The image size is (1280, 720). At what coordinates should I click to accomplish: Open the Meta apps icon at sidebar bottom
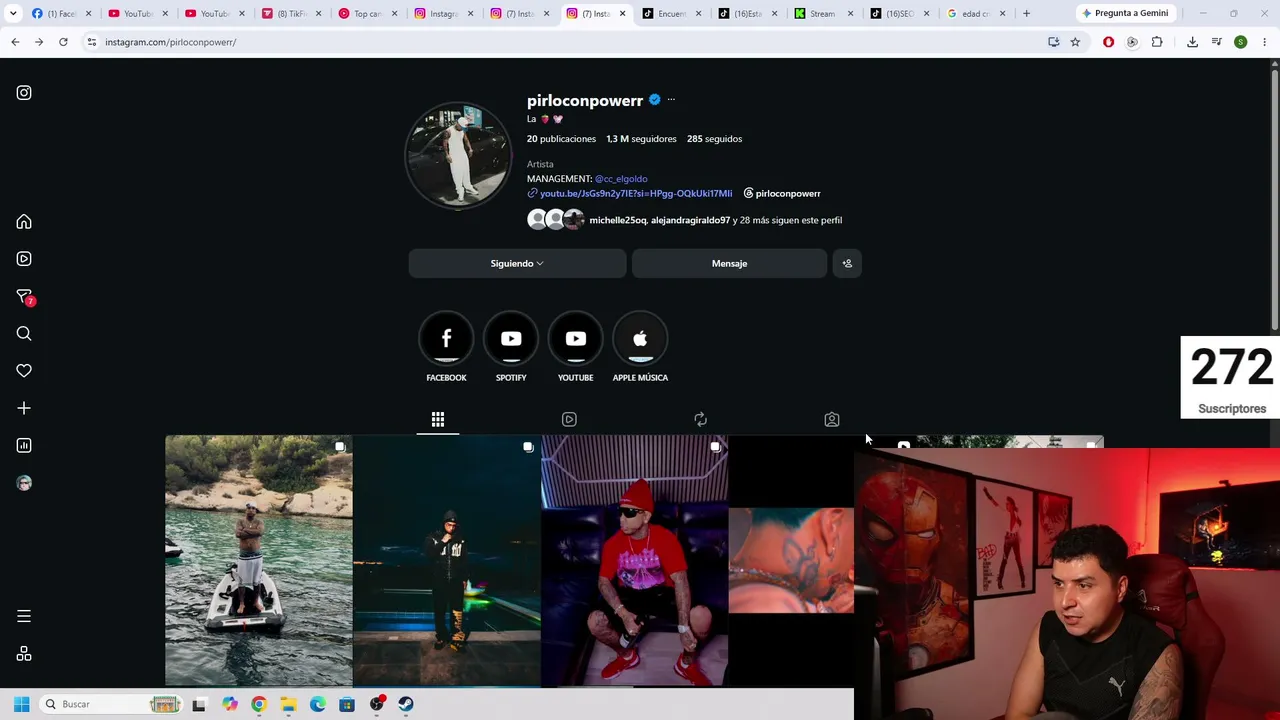(24, 654)
